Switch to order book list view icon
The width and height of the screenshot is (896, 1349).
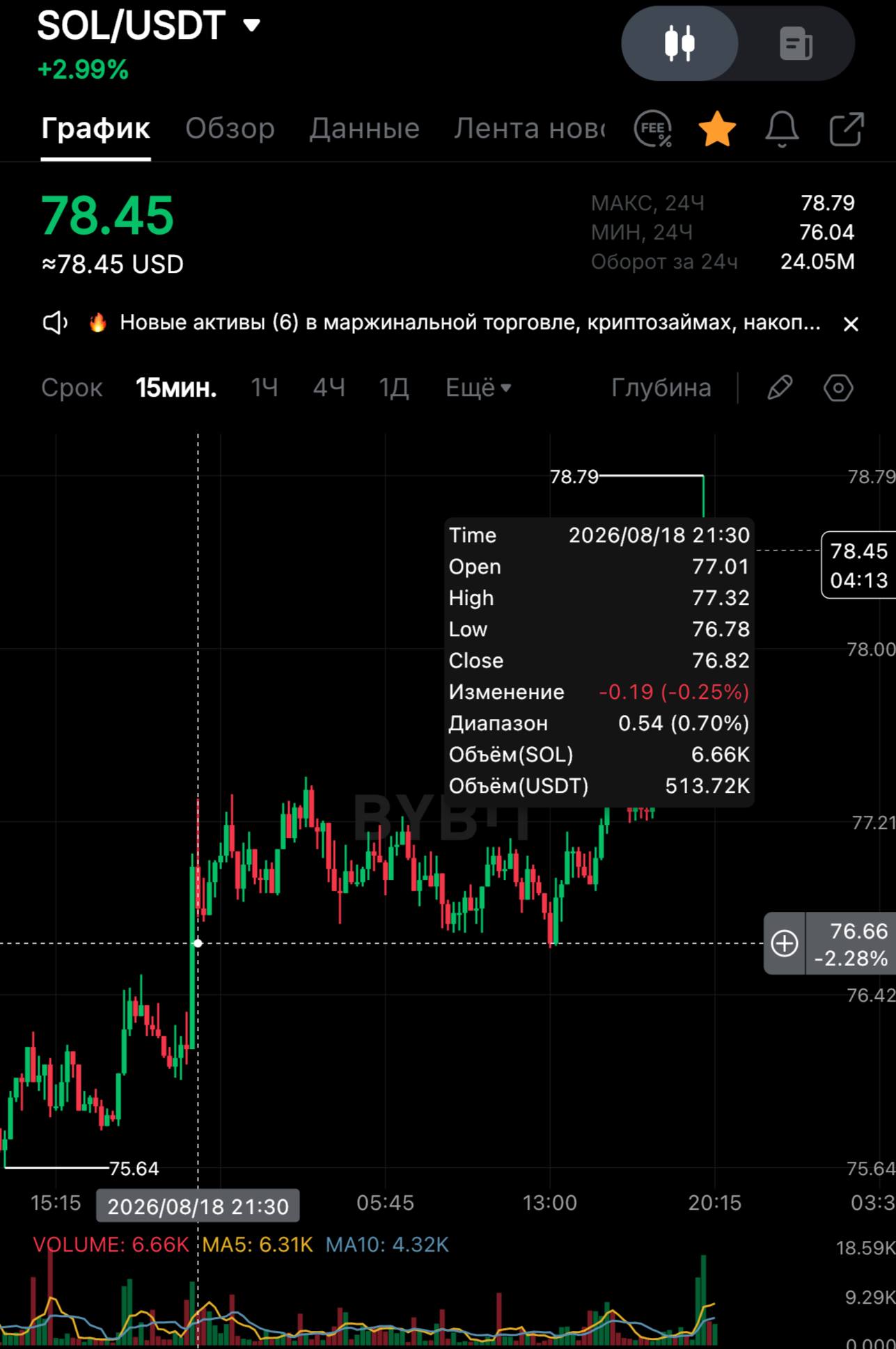point(796,43)
